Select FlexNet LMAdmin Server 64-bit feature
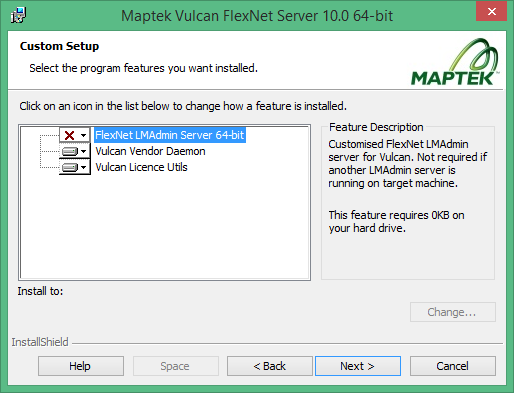Viewport: 514px width, 393px height. tap(170, 135)
